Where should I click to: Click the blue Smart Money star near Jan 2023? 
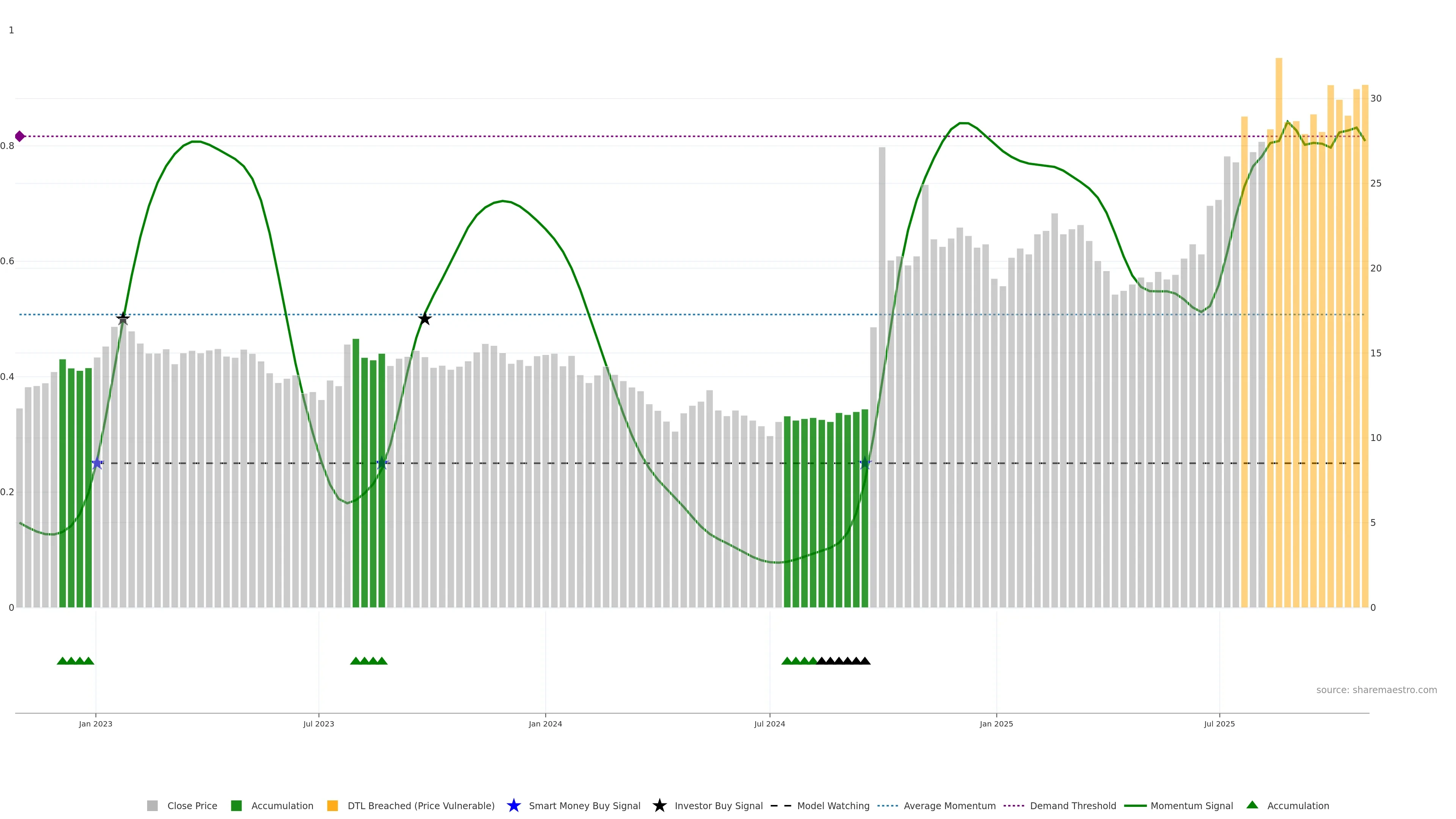coord(97,463)
